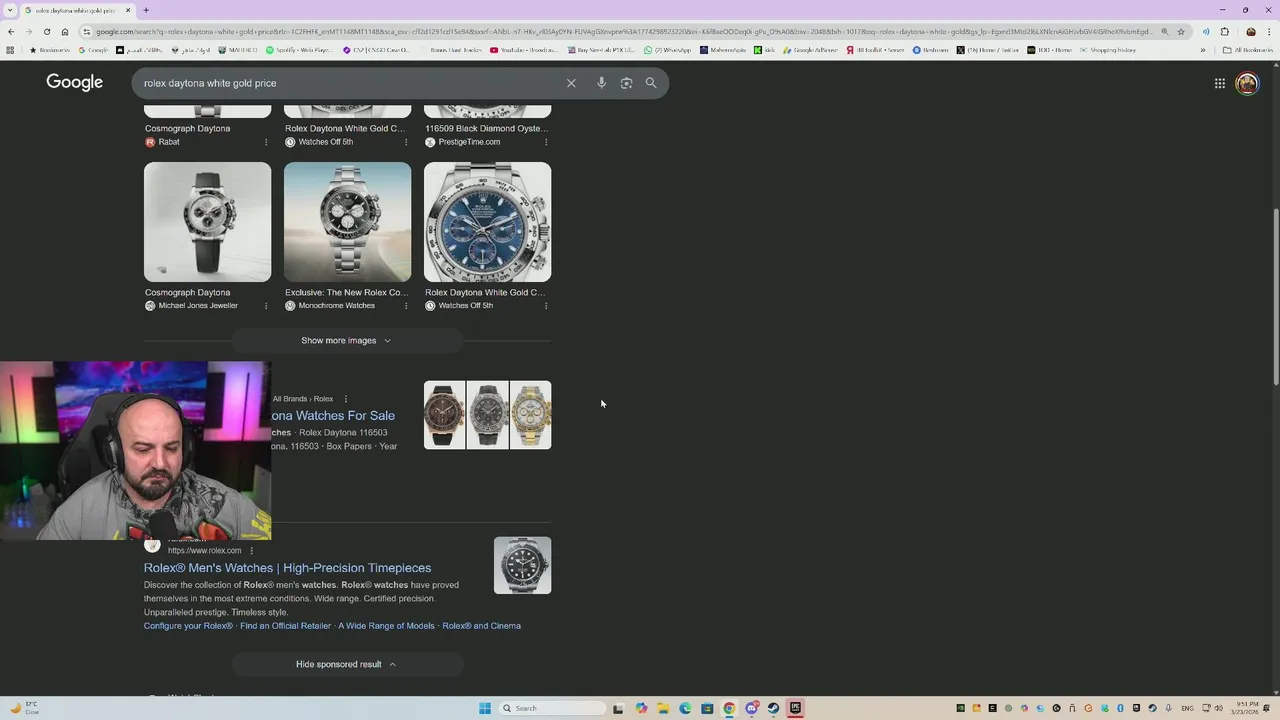This screenshot has width=1280, height=720.
Task: Open the Google AdSense bookmark
Action: pos(811,50)
